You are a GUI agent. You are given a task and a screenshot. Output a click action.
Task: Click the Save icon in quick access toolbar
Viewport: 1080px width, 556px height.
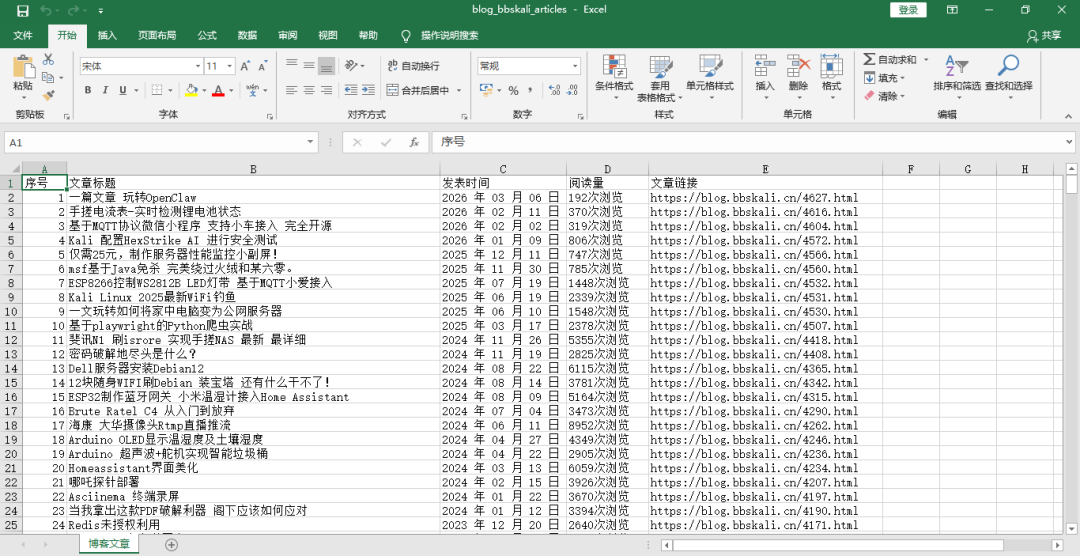[x=23, y=10]
